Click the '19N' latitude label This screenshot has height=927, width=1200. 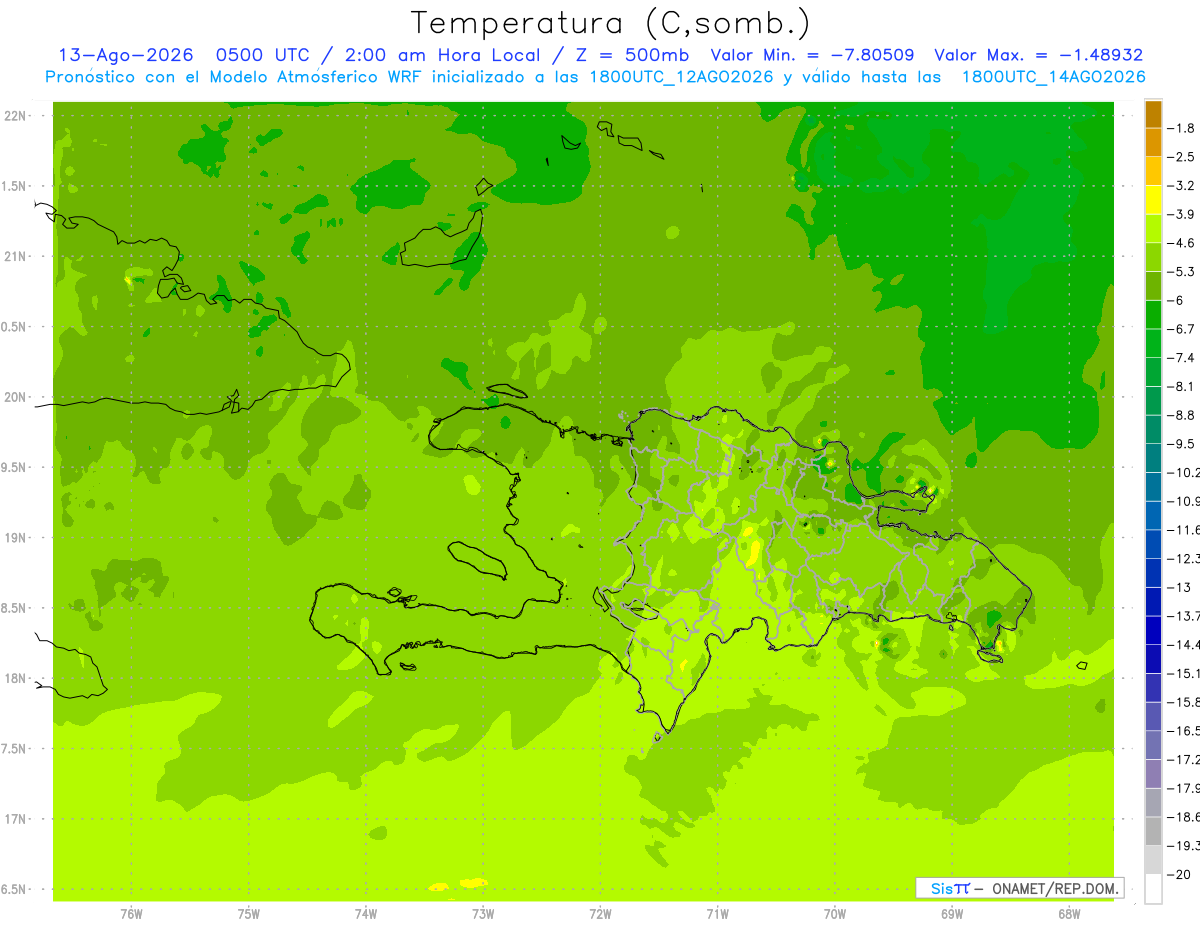point(15,538)
